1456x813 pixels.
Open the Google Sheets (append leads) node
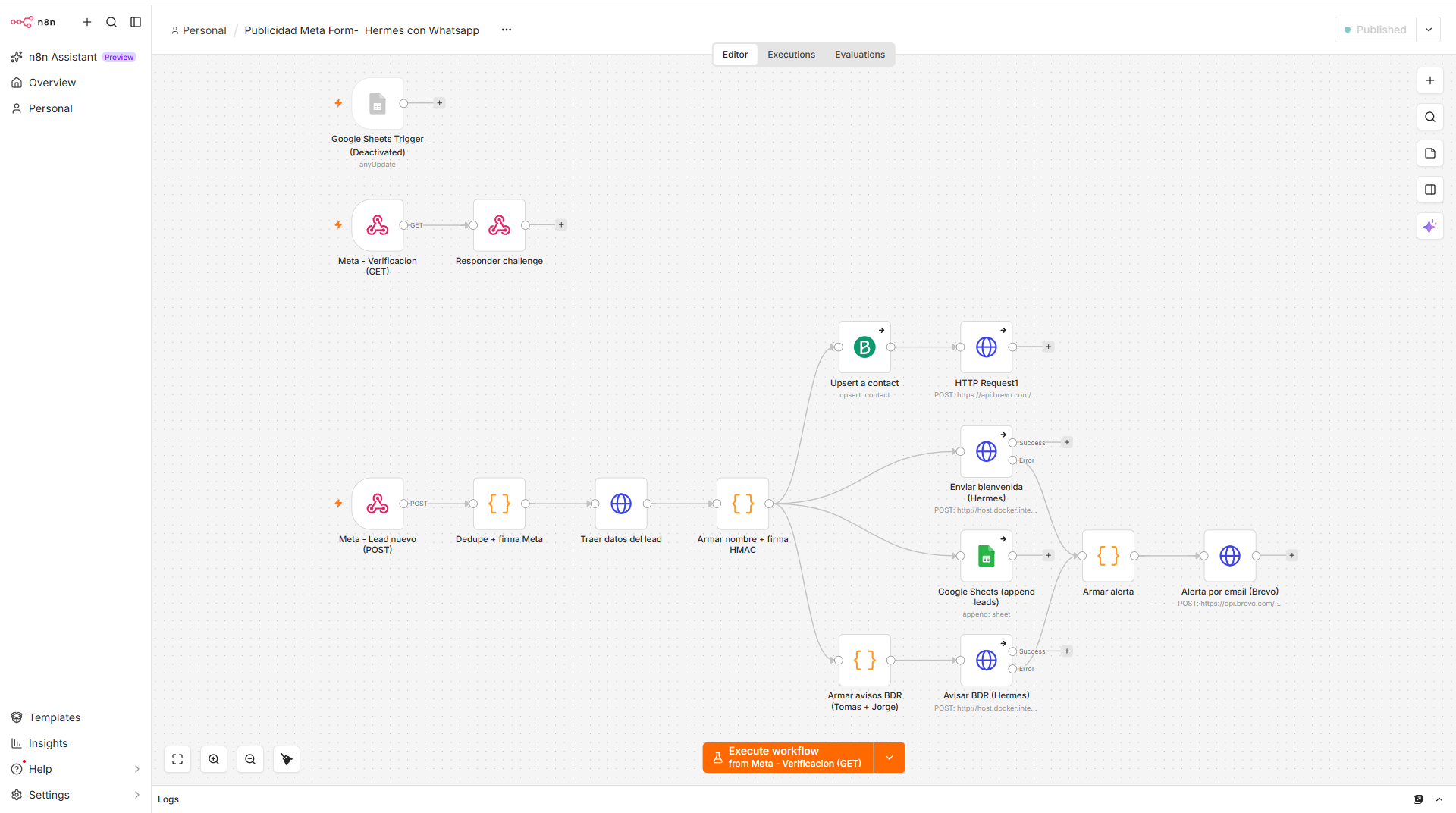tap(987, 556)
